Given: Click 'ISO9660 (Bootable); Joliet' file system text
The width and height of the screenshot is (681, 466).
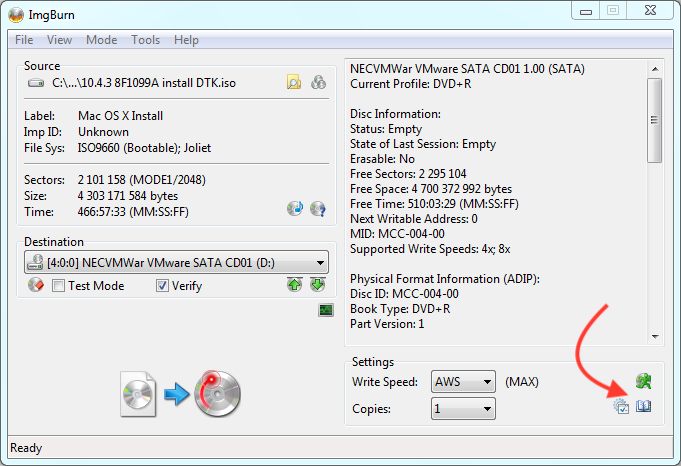Looking at the screenshot, I should (144, 148).
